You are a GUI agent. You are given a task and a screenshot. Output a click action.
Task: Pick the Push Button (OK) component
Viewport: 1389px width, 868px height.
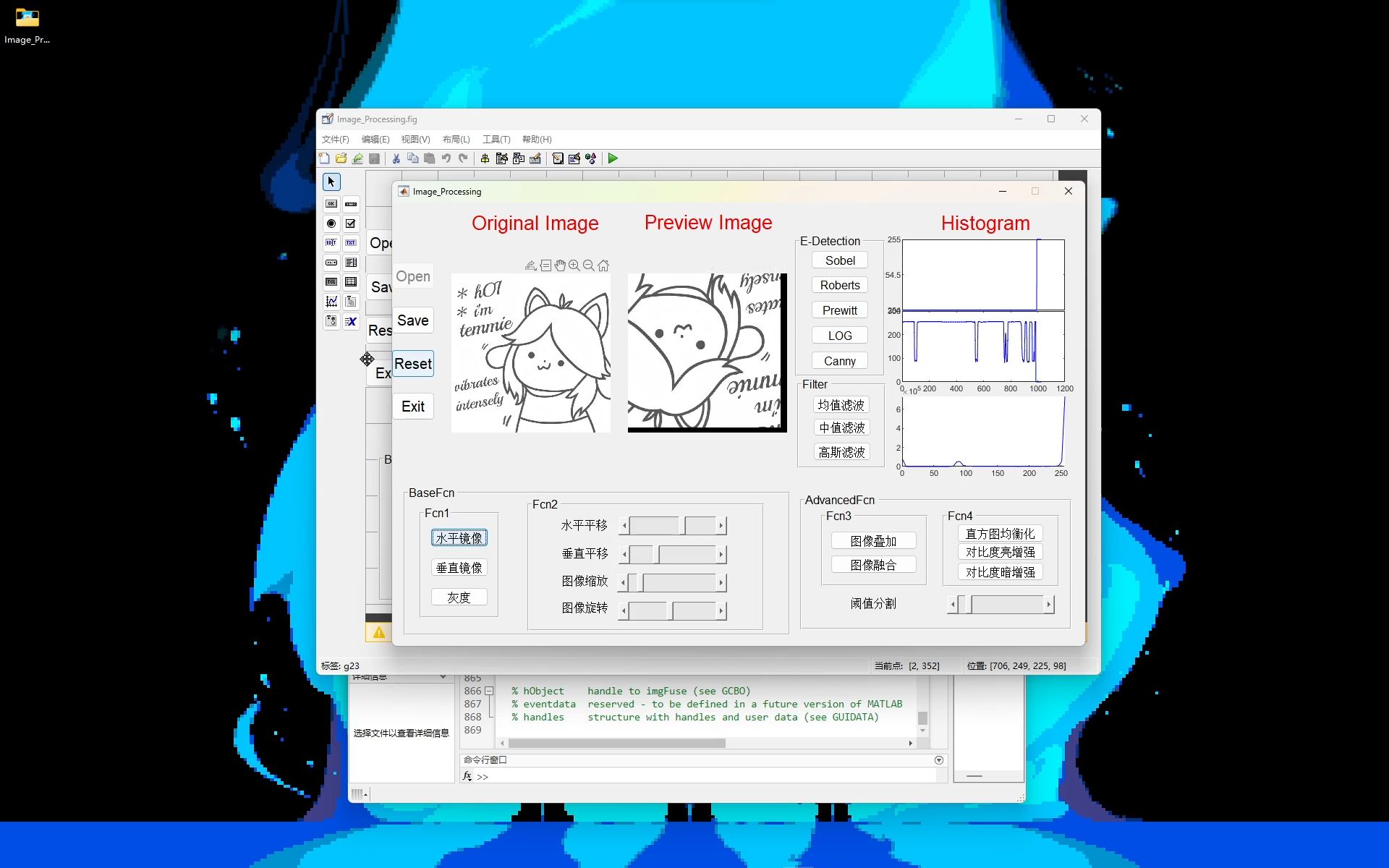coord(331,204)
